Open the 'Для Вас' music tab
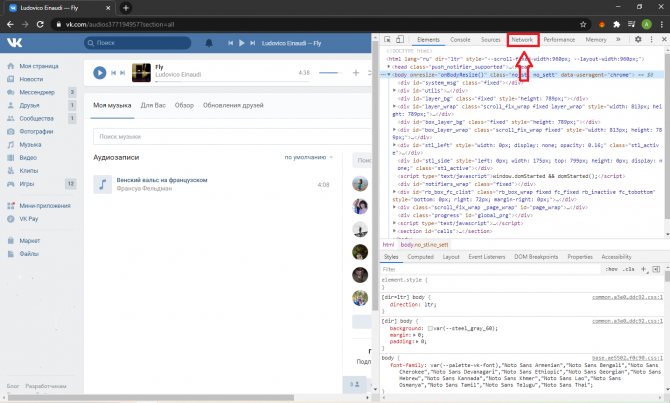Screen dimensions: 670x403 tap(153, 105)
